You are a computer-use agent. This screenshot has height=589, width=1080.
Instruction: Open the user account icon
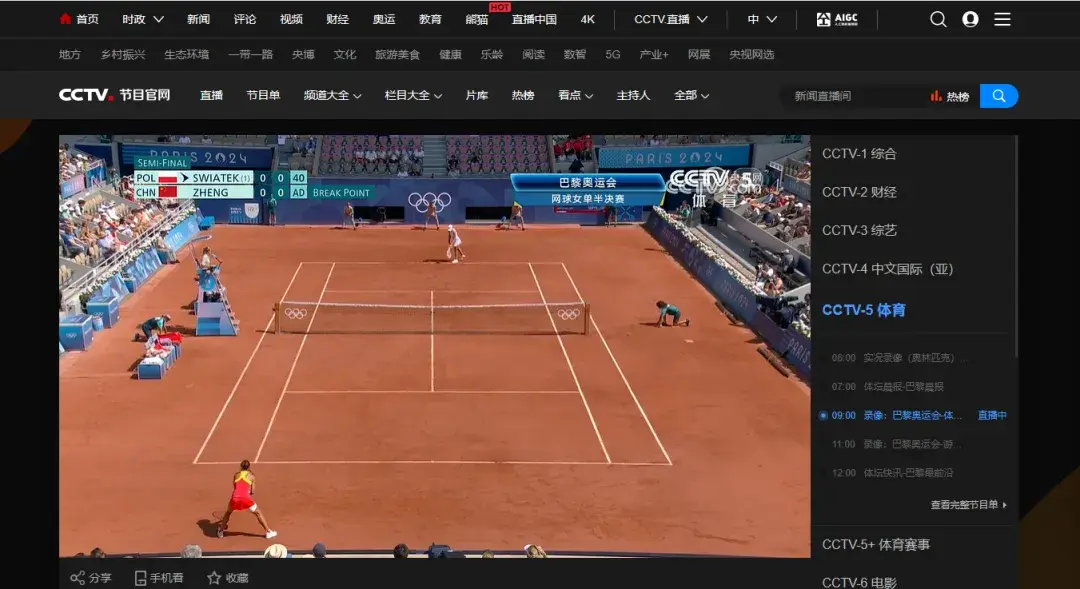(970, 19)
